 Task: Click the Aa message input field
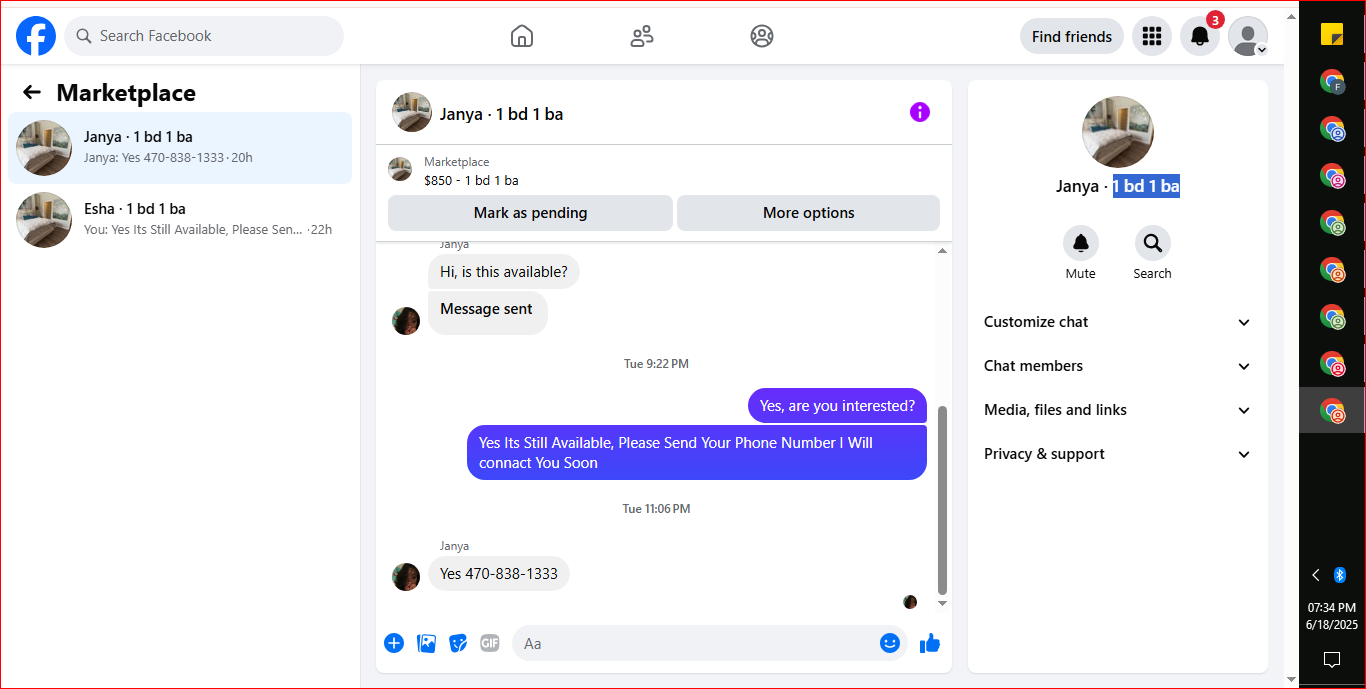pos(692,643)
